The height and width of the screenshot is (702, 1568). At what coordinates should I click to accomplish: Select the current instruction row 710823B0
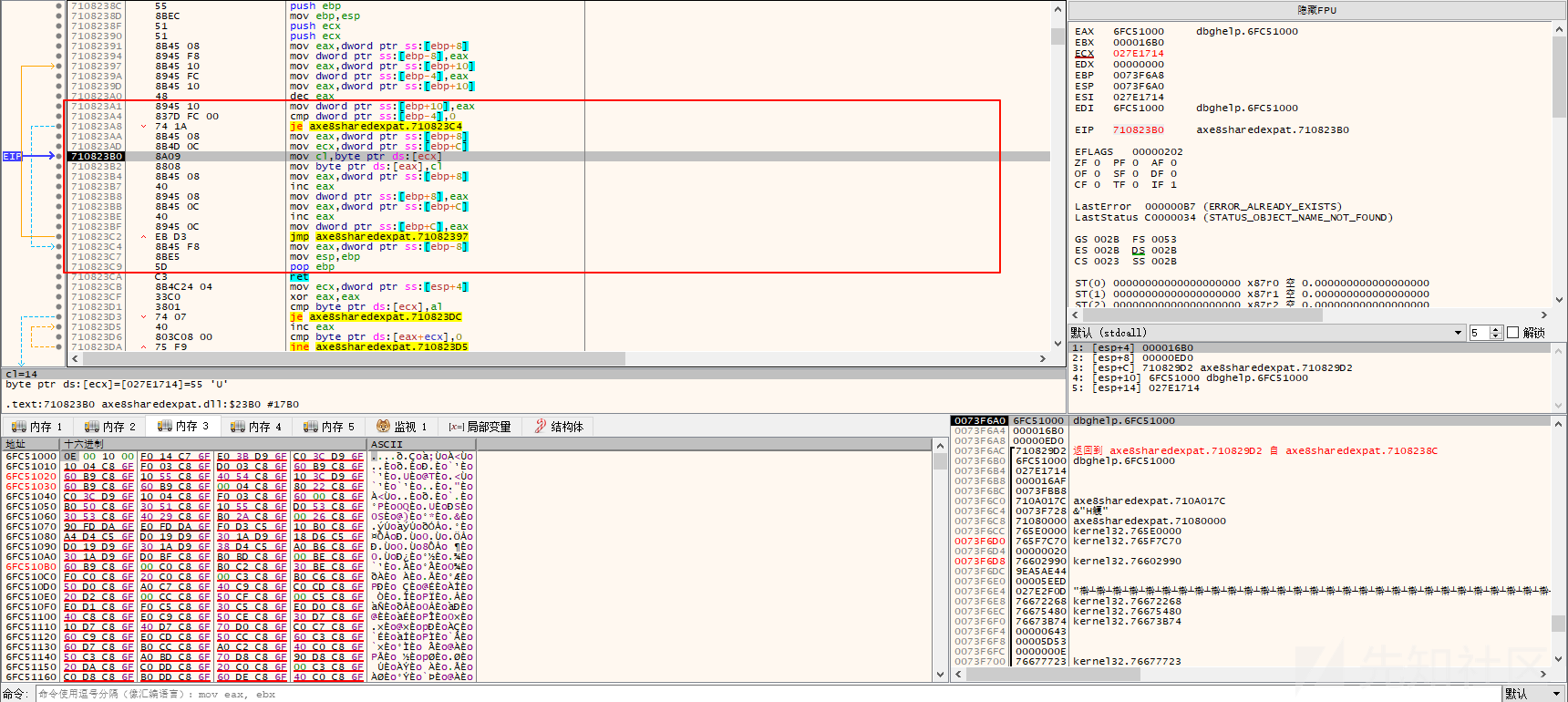click(559, 156)
